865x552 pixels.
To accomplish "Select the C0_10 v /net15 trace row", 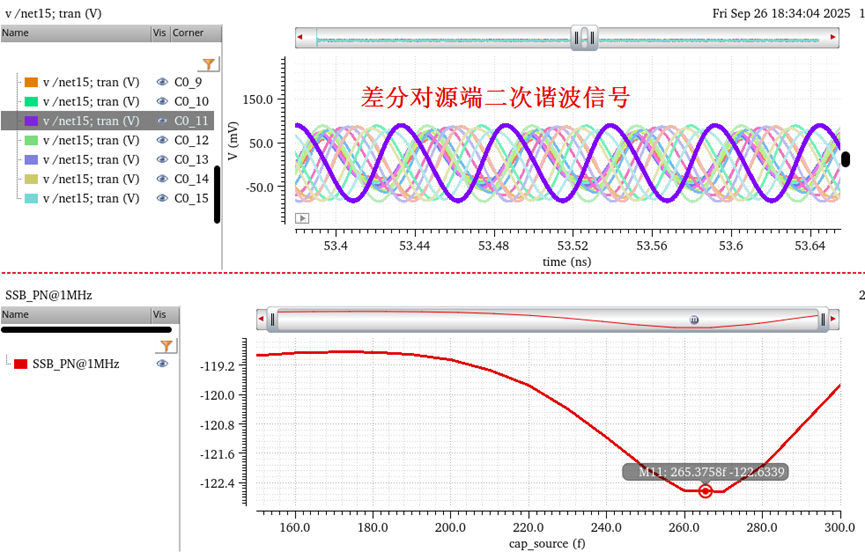I will pyautogui.click(x=90, y=101).
